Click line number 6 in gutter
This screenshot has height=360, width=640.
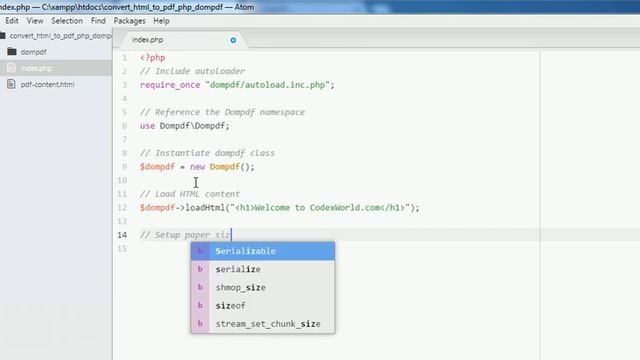point(124,126)
